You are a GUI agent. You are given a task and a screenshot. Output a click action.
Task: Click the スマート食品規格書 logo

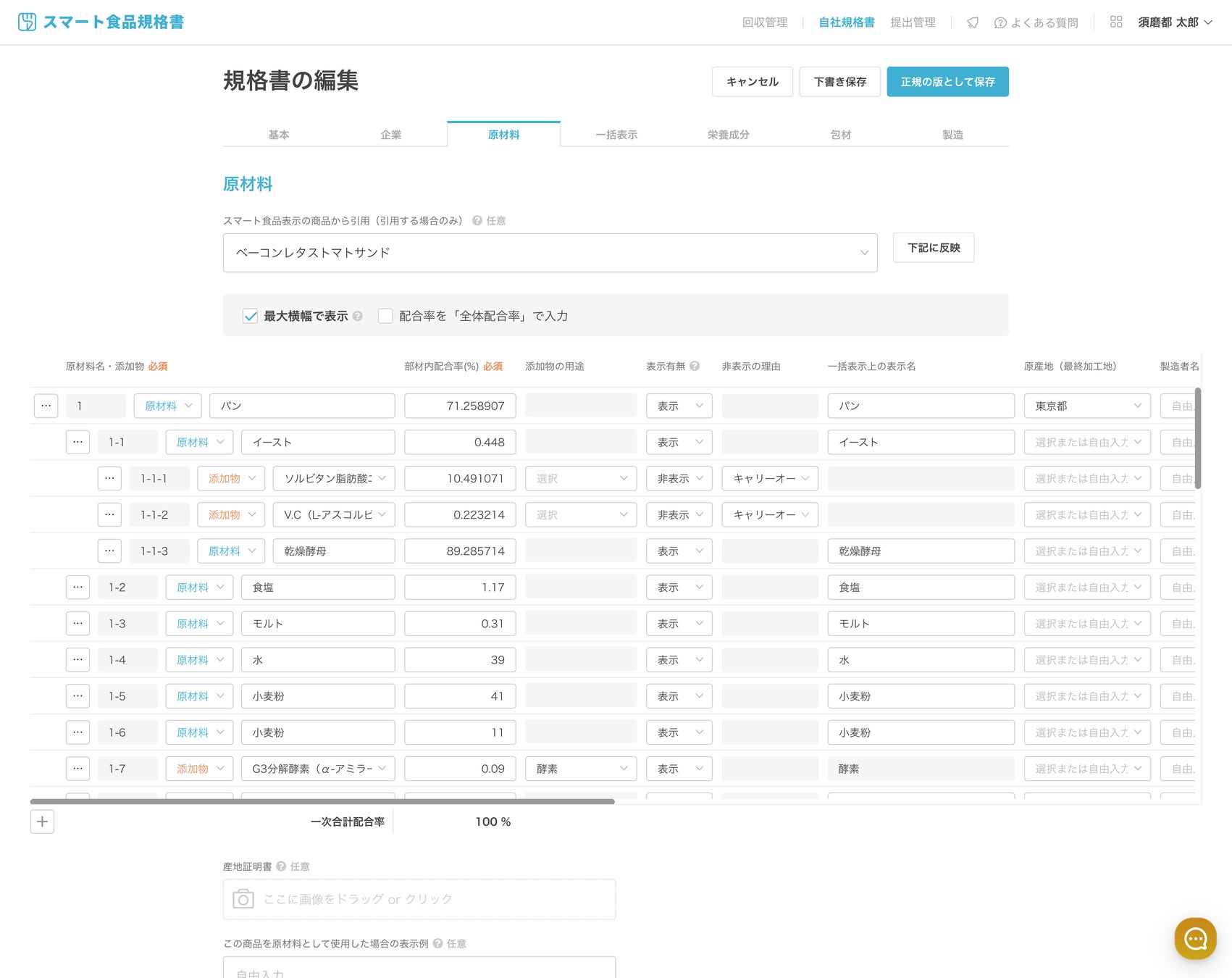(x=101, y=22)
